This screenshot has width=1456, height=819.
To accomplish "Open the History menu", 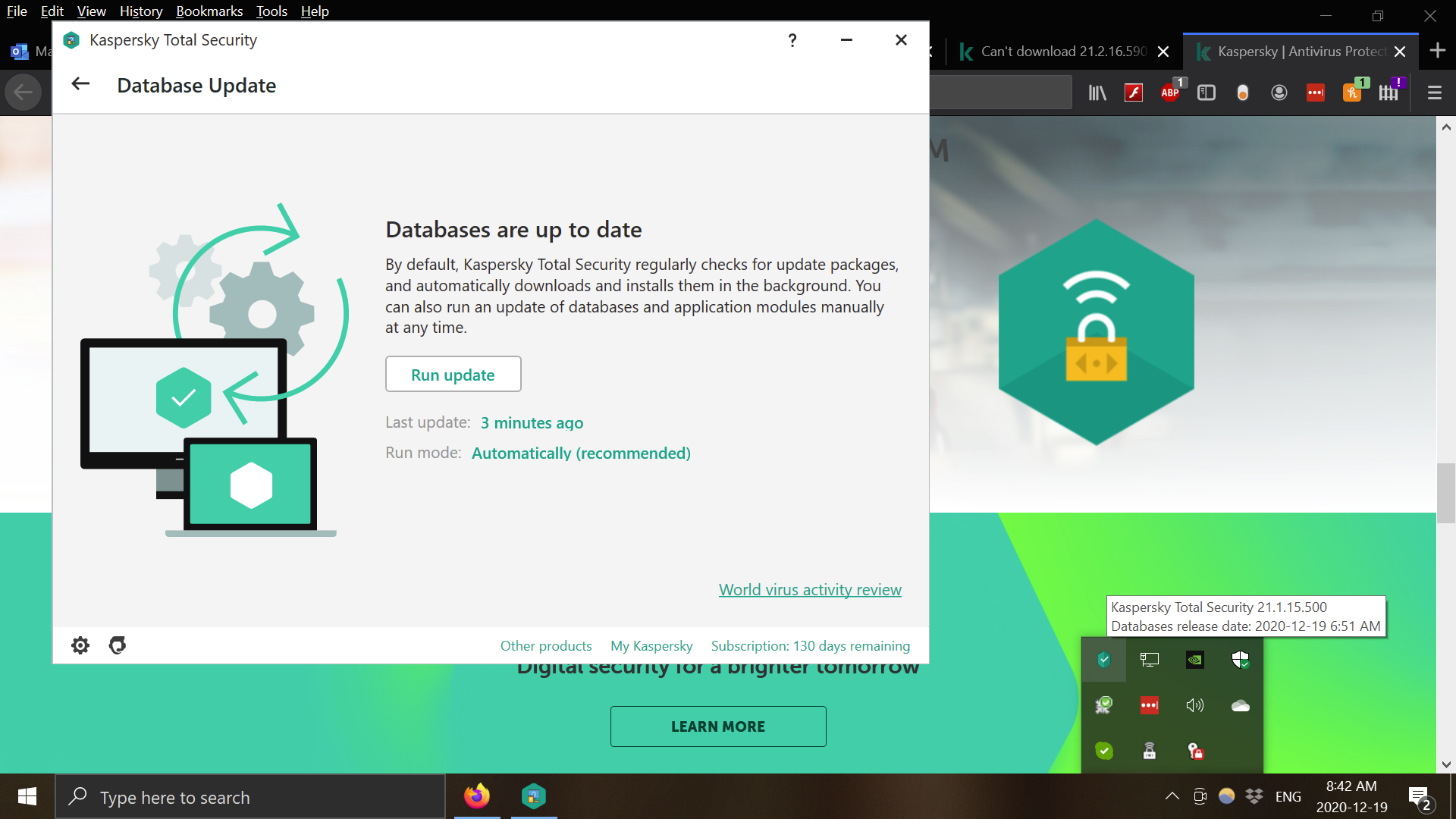I will (141, 11).
